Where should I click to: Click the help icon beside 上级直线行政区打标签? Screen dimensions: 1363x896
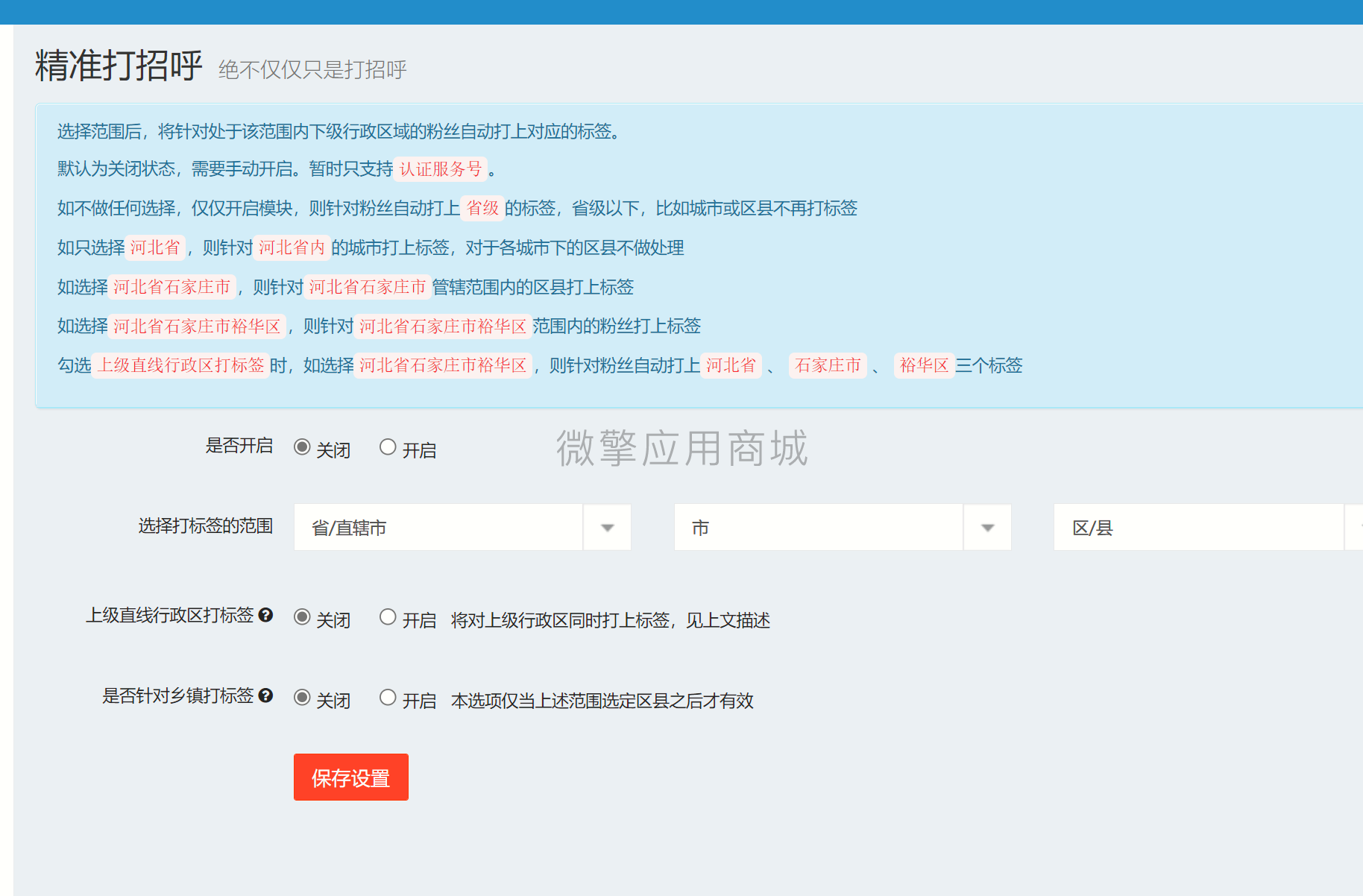coord(266,616)
